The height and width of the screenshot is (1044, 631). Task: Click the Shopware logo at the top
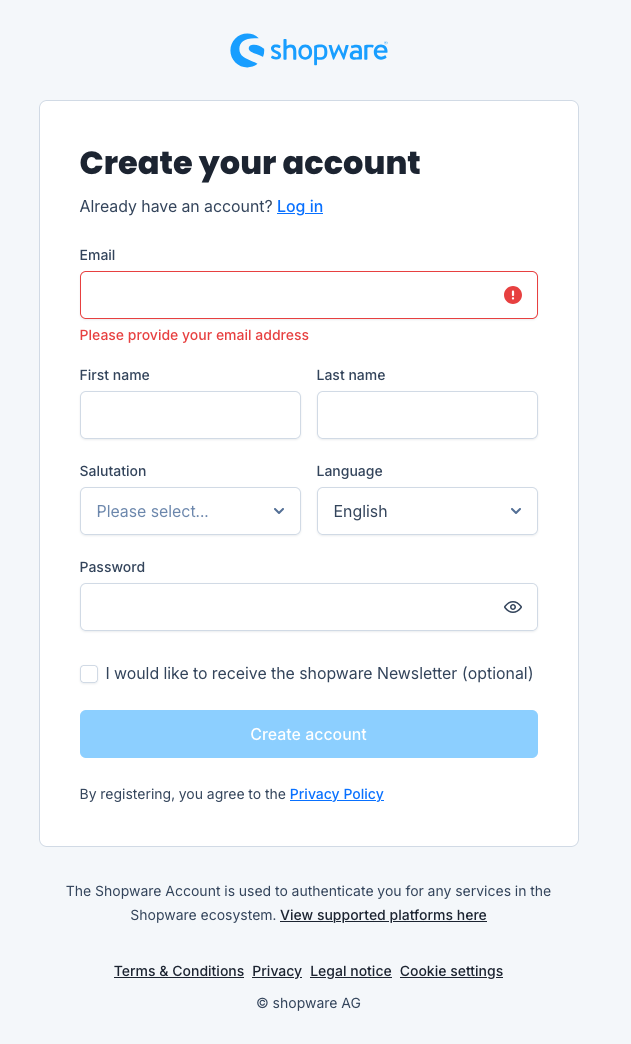[x=308, y=50]
